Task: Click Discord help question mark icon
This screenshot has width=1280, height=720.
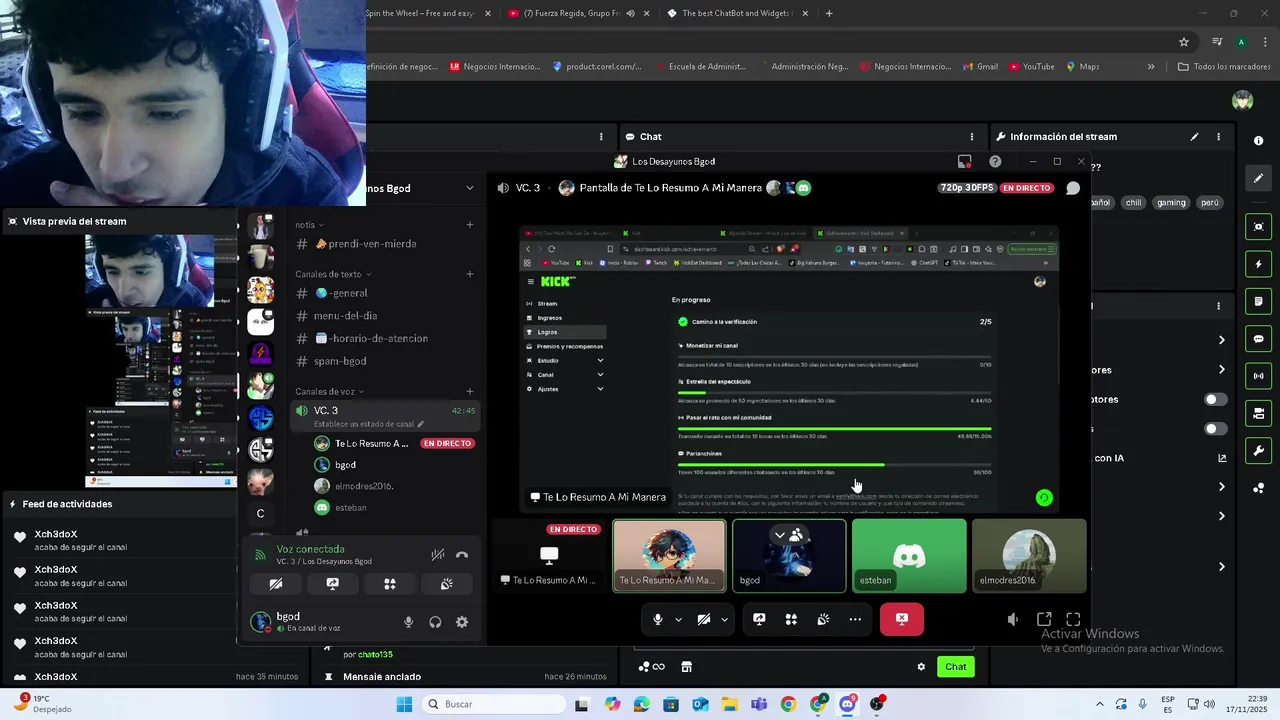Action: pyautogui.click(x=995, y=161)
